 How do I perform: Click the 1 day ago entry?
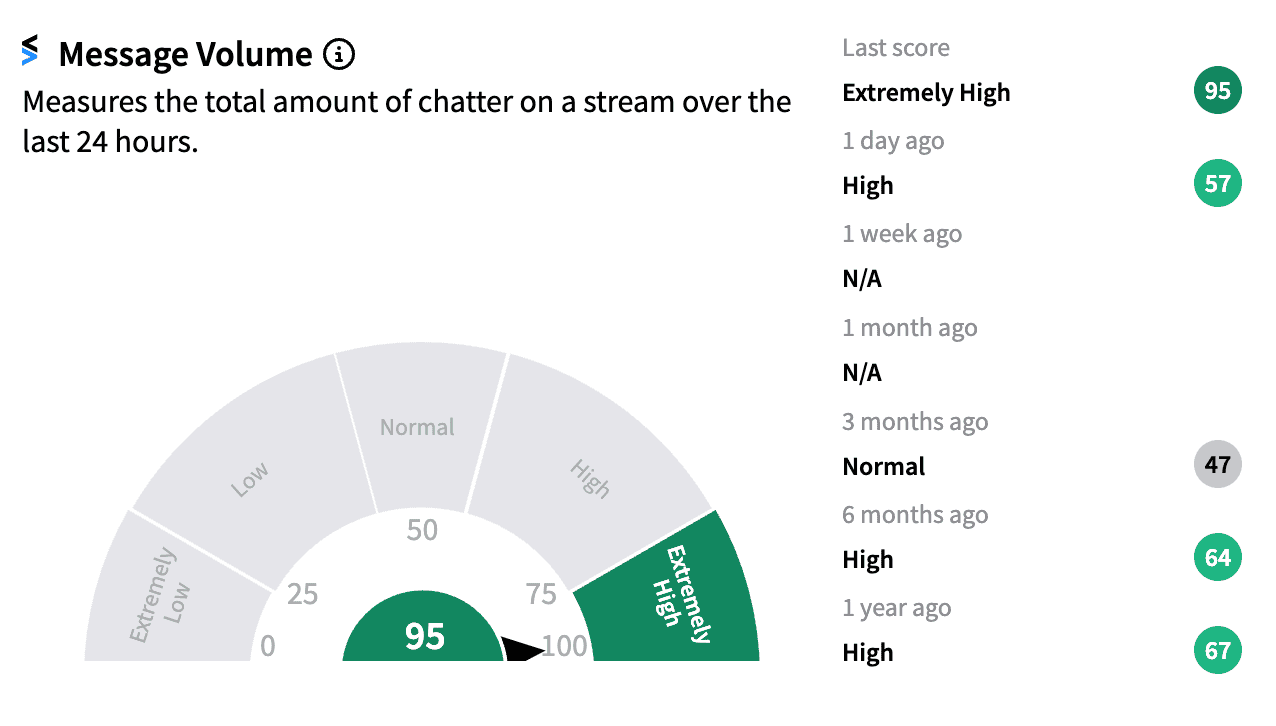pos(893,141)
